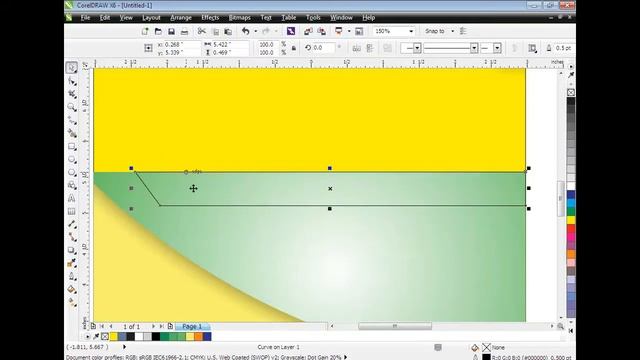
Task: Click the Open file folder icon
Action: 158,31
